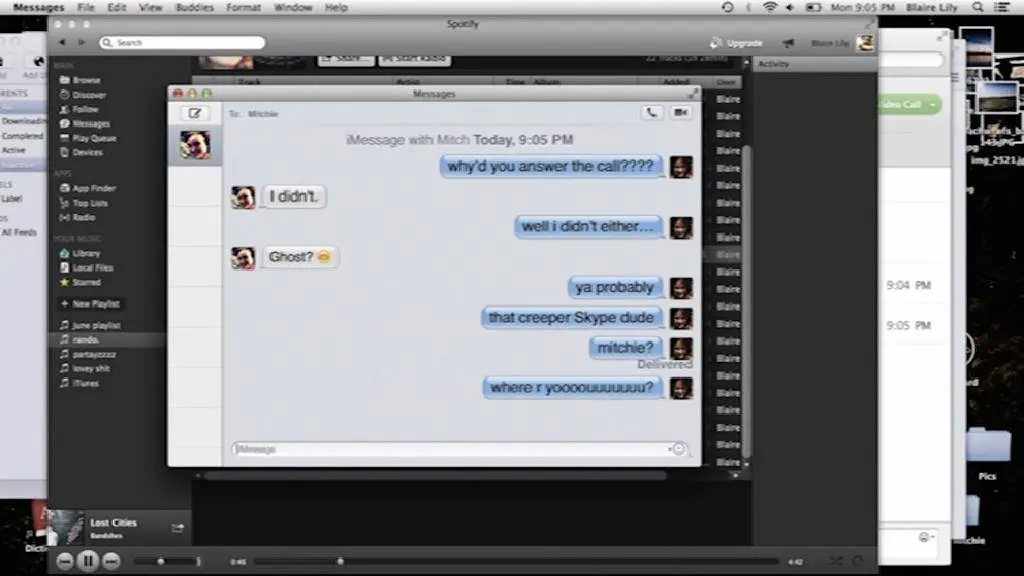Click the 'Ghost?' message bubble
Viewport: 1024px width, 576px height.
[300, 257]
